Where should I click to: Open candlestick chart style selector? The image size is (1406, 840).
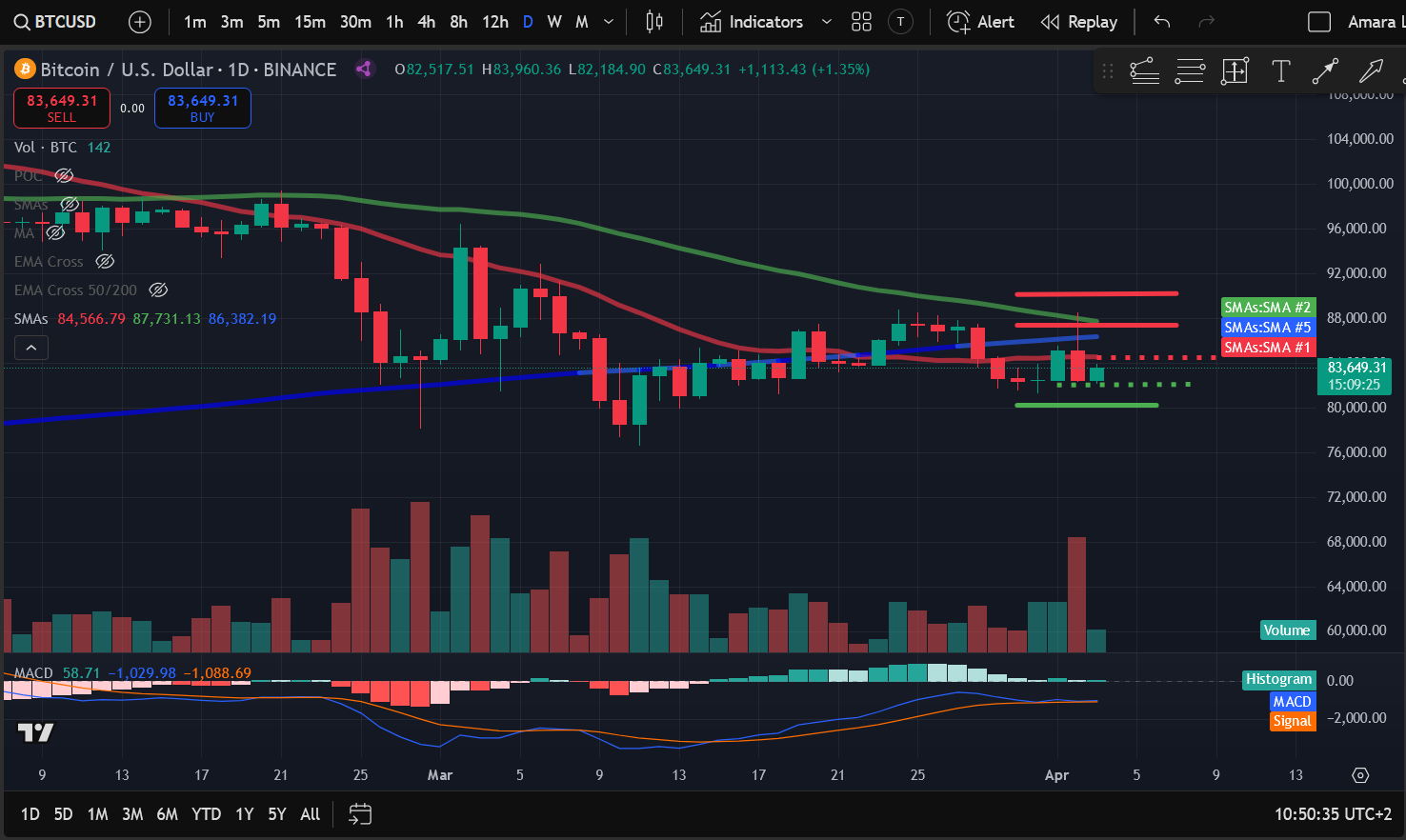click(x=654, y=22)
